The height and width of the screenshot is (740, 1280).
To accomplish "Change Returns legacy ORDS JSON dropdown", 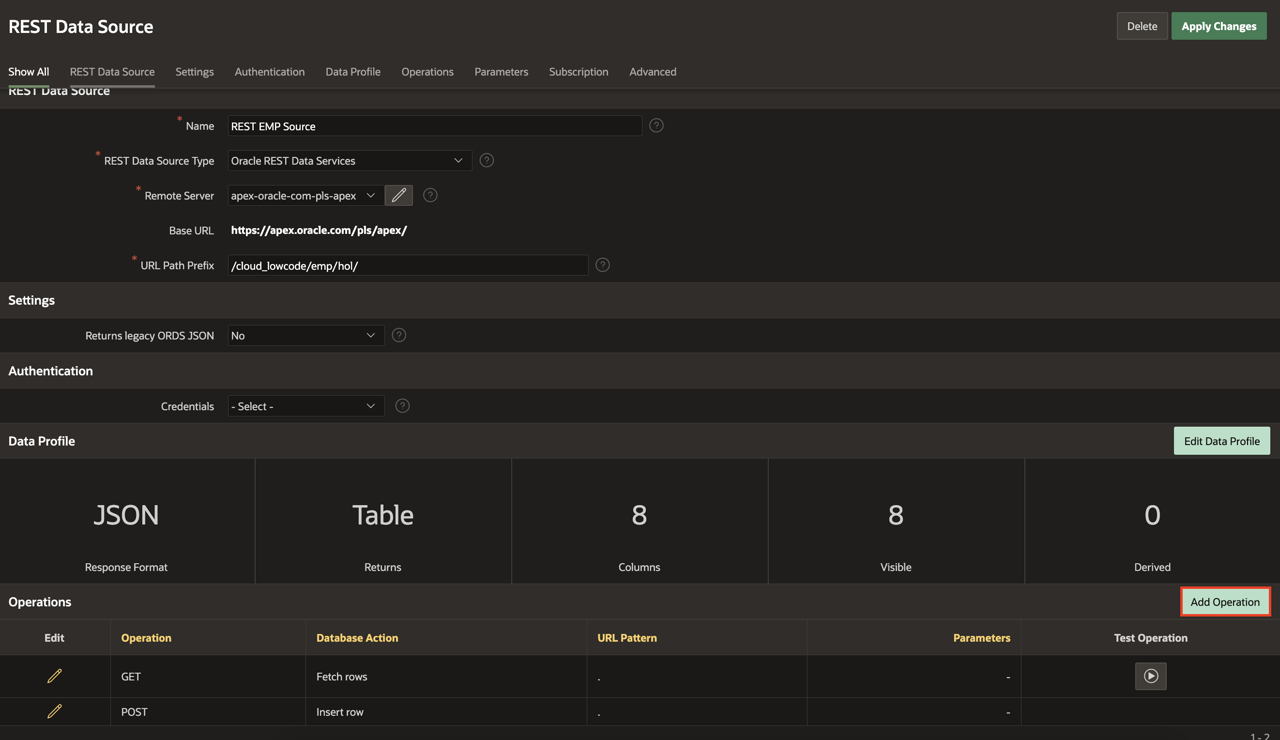I will 304,335.
